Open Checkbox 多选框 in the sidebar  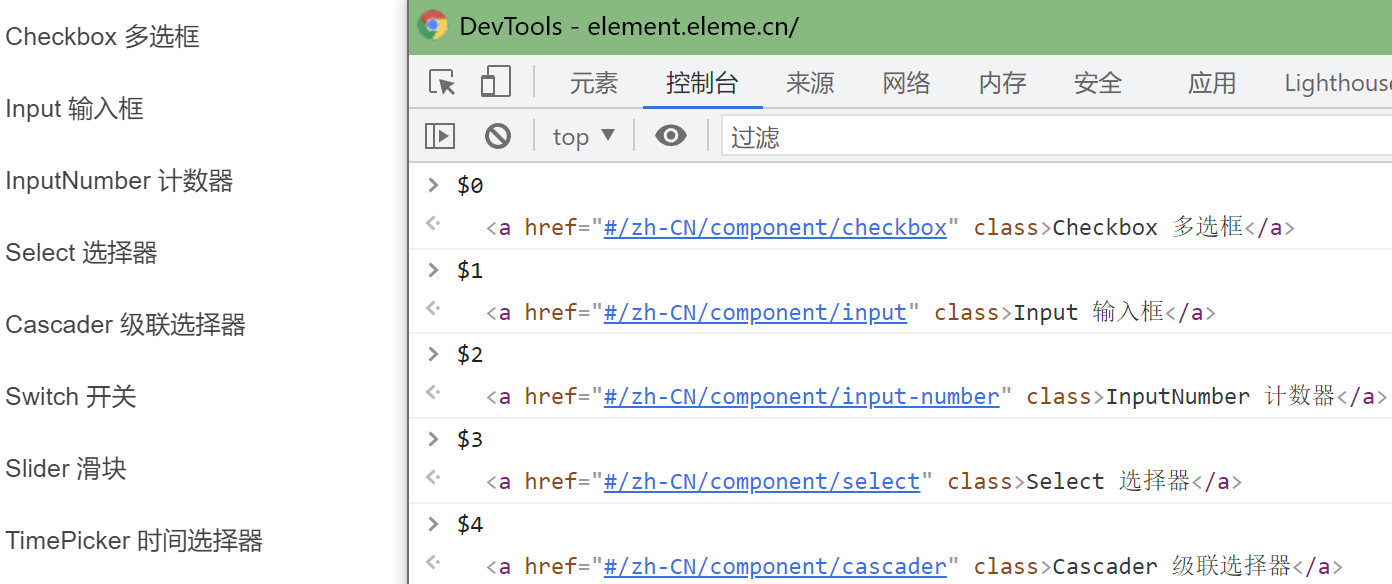pyautogui.click(x=103, y=36)
